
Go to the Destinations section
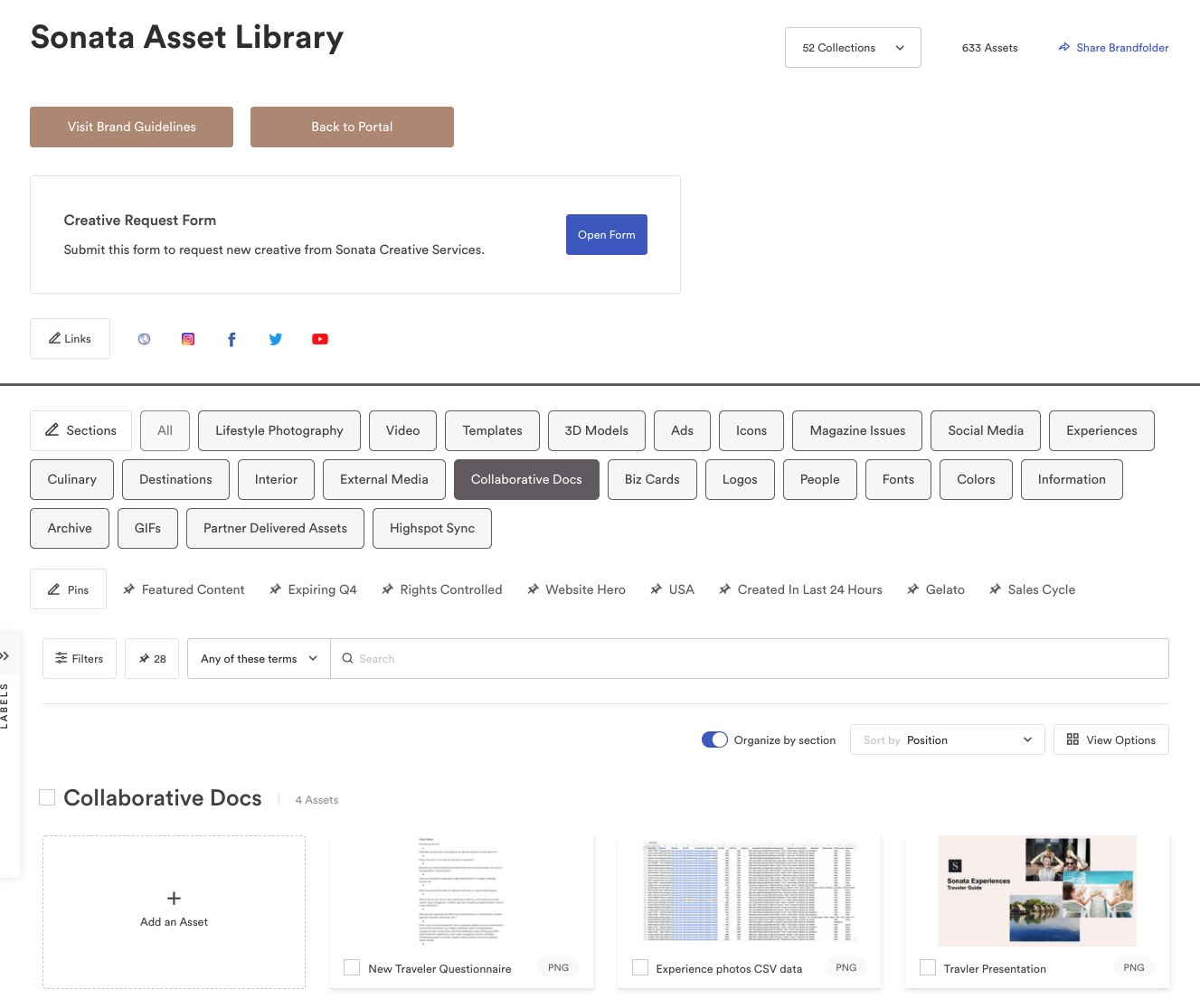(175, 479)
